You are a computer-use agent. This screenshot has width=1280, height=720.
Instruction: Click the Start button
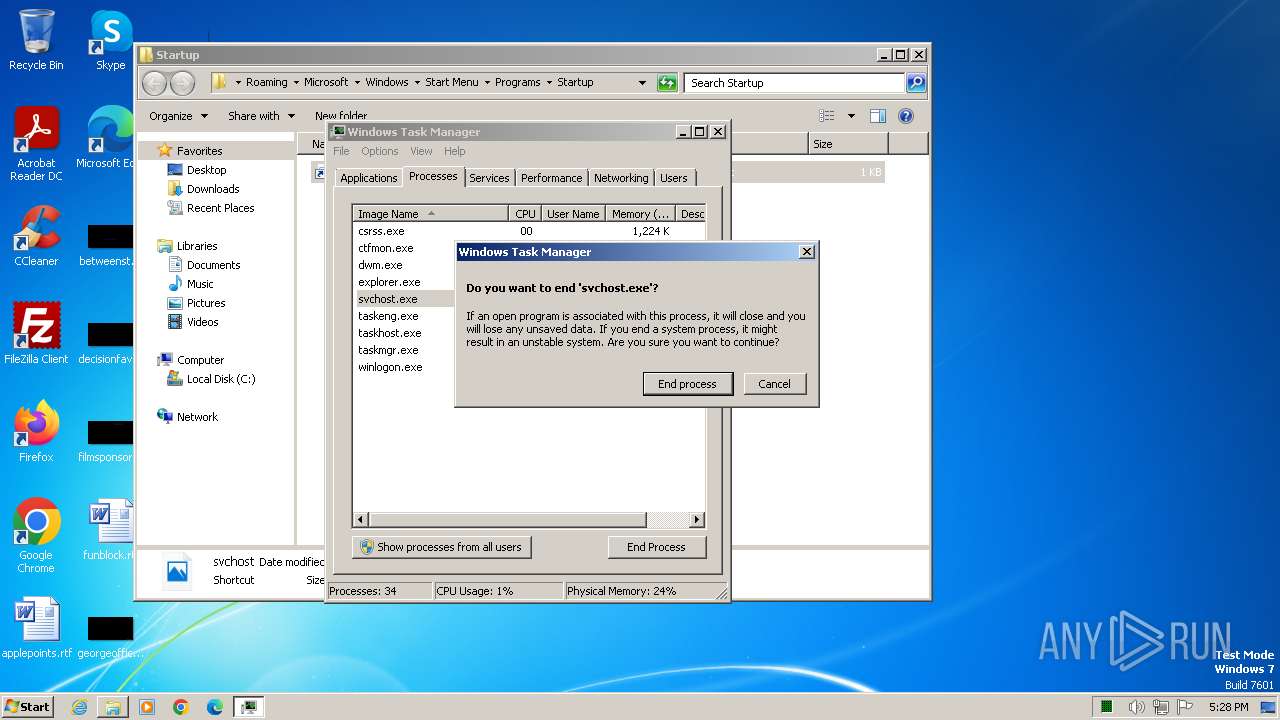point(27,707)
